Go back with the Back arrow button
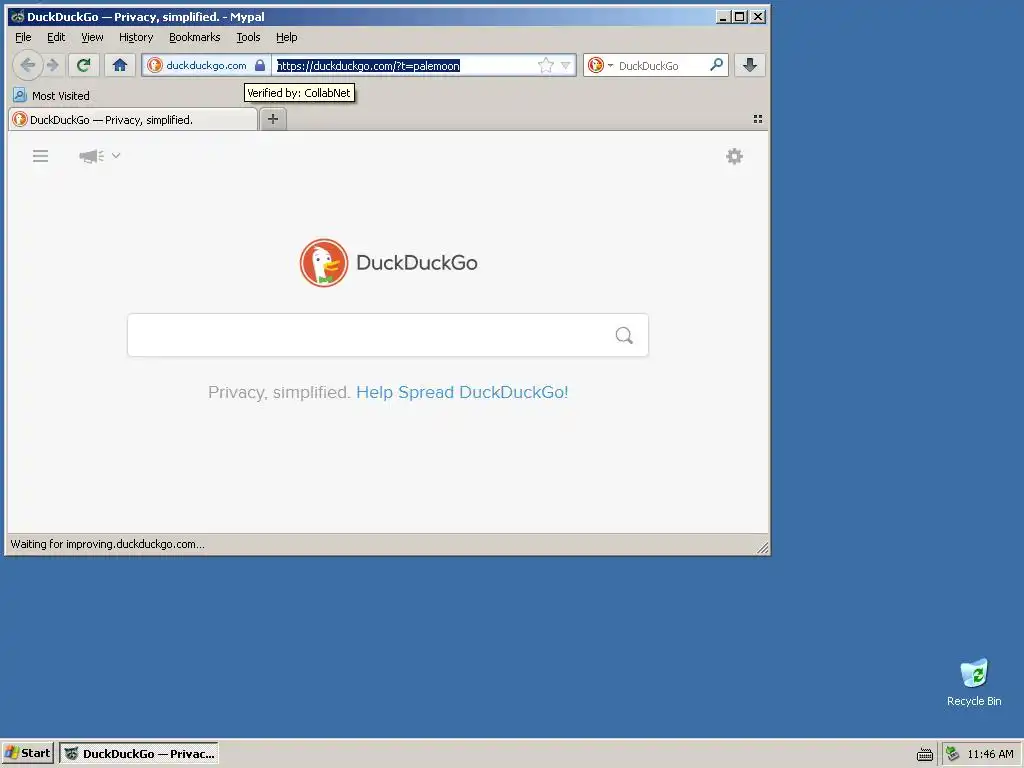This screenshot has width=1024, height=768. click(27, 65)
